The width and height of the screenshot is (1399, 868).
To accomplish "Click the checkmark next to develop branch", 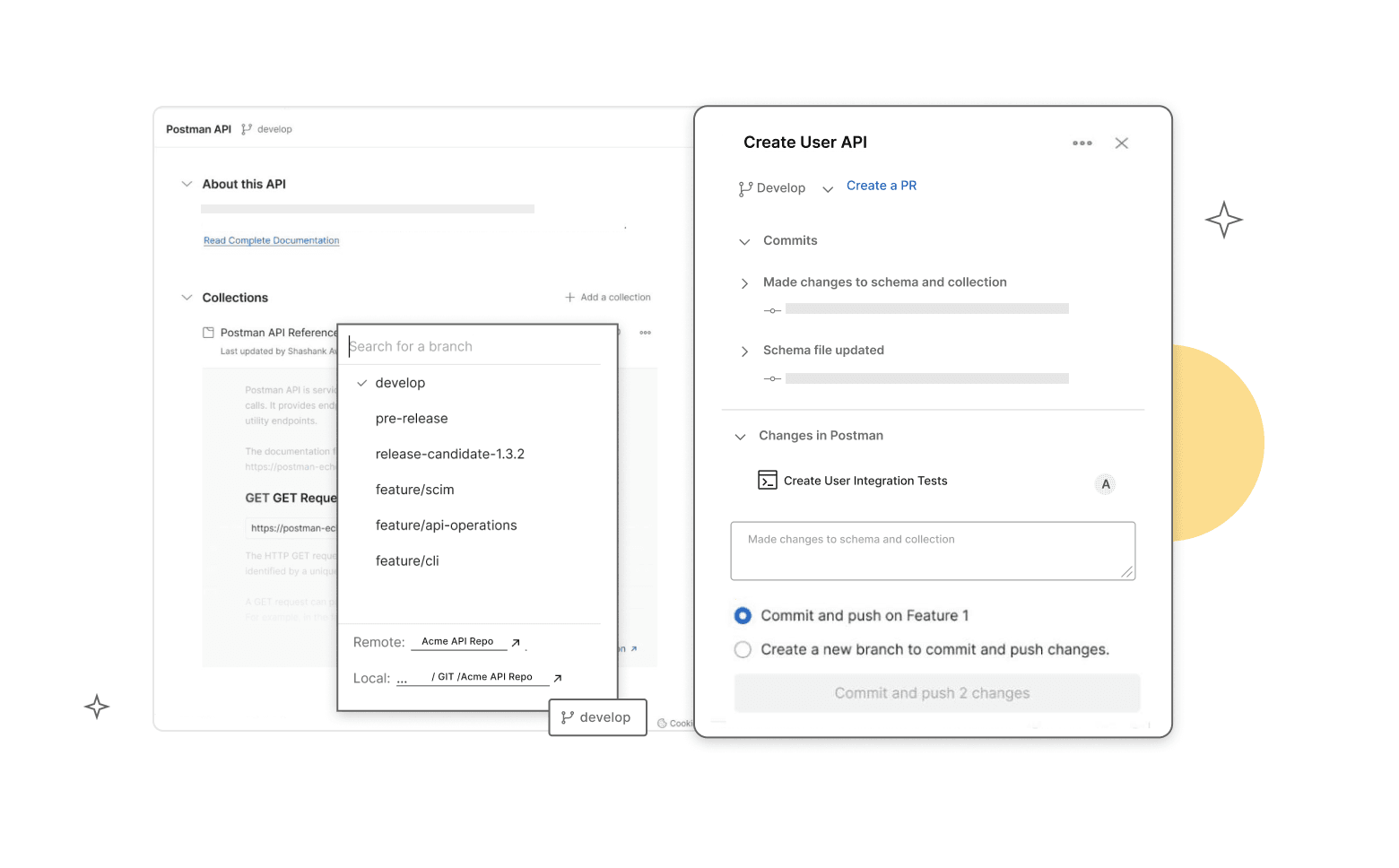I will pyautogui.click(x=362, y=383).
